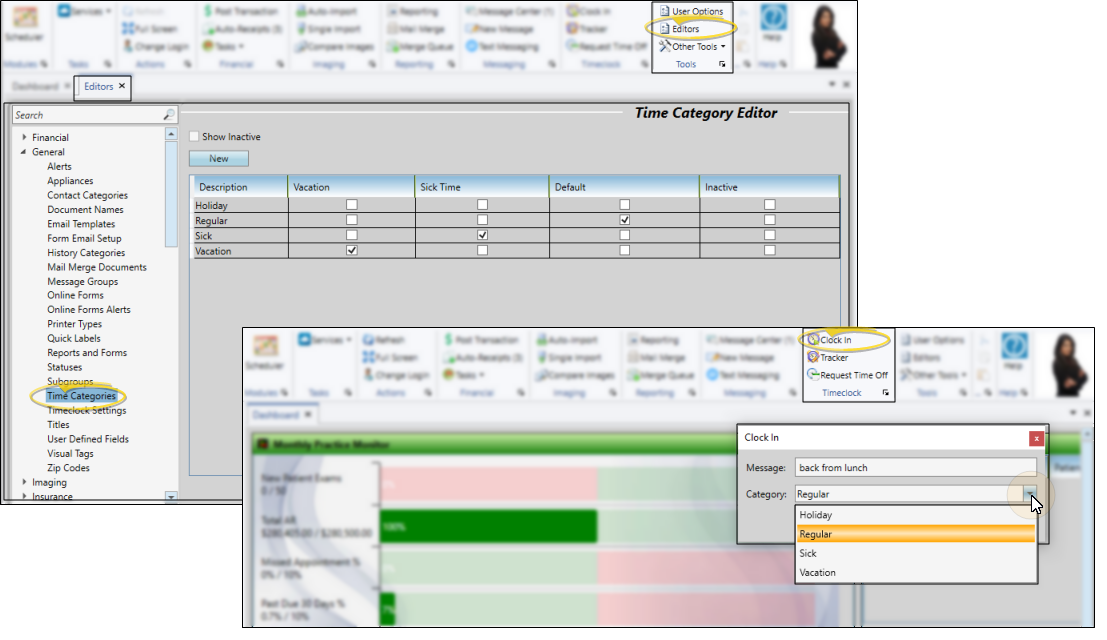The width and height of the screenshot is (1107, 640).
Task: Enable the Show Inactive checkbox
Action: [x=195, y=137]
